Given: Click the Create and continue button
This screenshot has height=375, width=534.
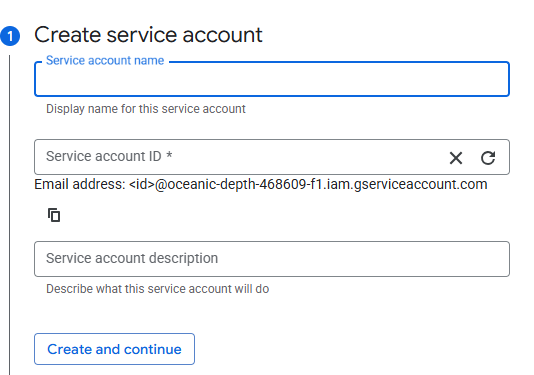Looking at the screenshot, I should pos(114,349).
